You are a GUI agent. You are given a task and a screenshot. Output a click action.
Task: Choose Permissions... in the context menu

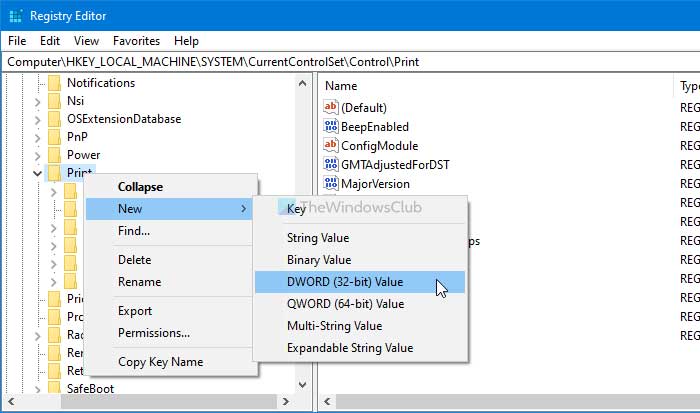pyautogui.click(x=171, y=333)
